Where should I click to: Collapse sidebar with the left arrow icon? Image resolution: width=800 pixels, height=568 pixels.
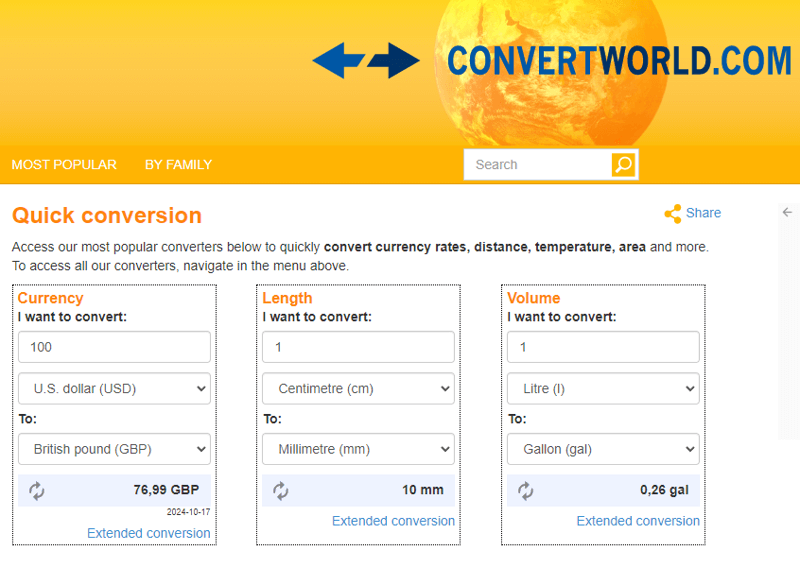(787, 212)
